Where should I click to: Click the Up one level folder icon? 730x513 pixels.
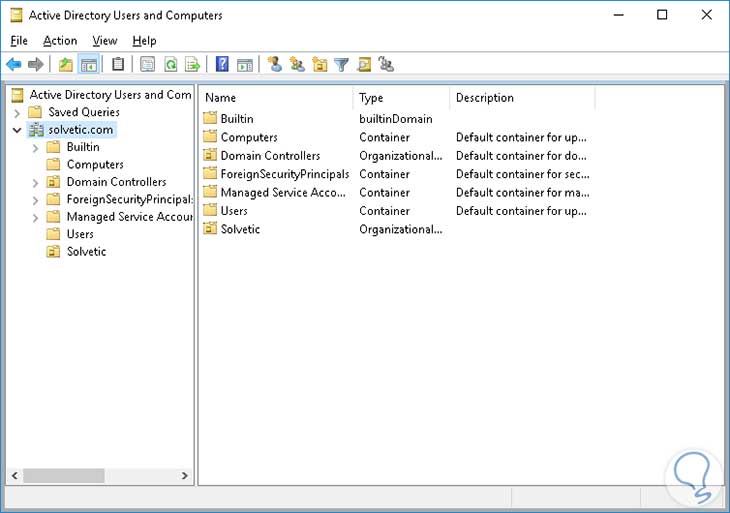[66, 65]
